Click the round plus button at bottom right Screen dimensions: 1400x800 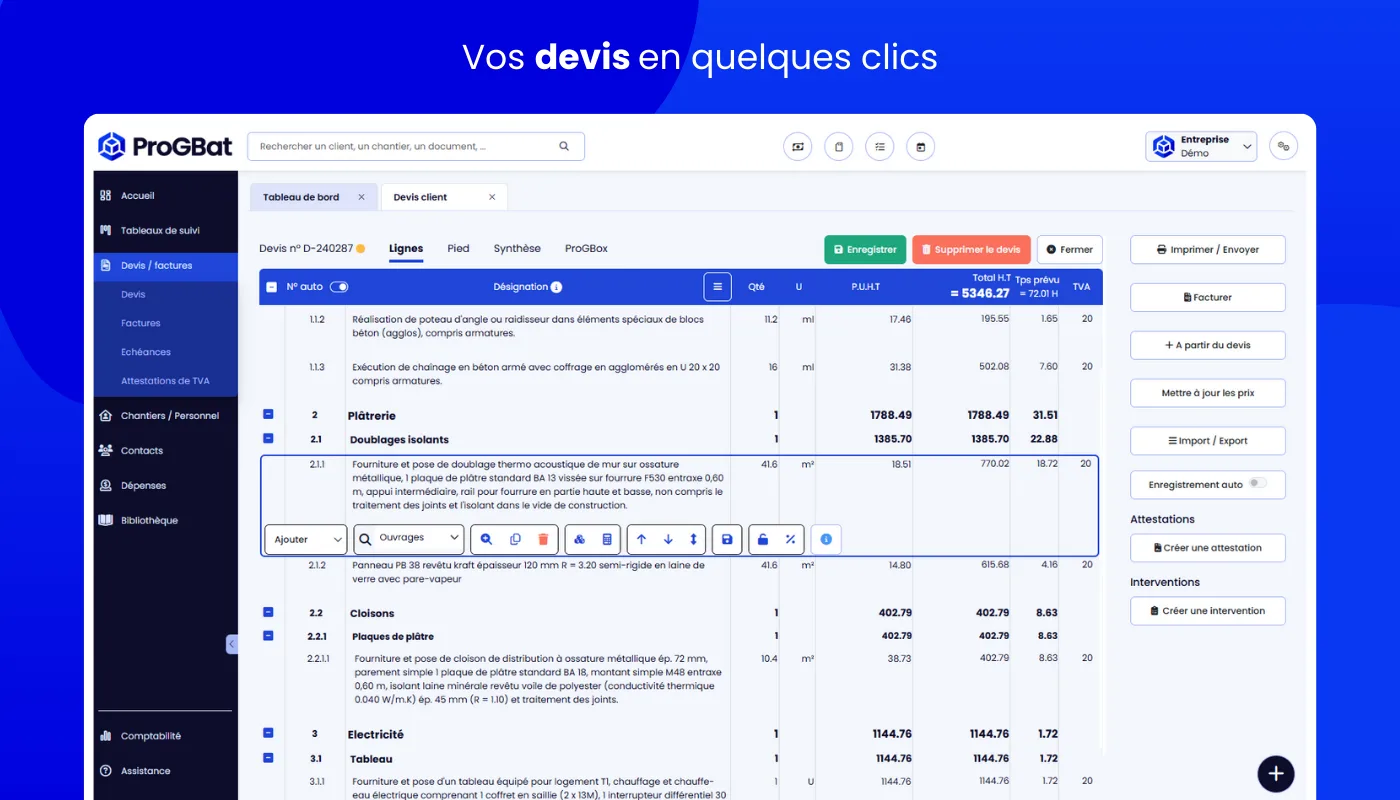coord(1276,773)
